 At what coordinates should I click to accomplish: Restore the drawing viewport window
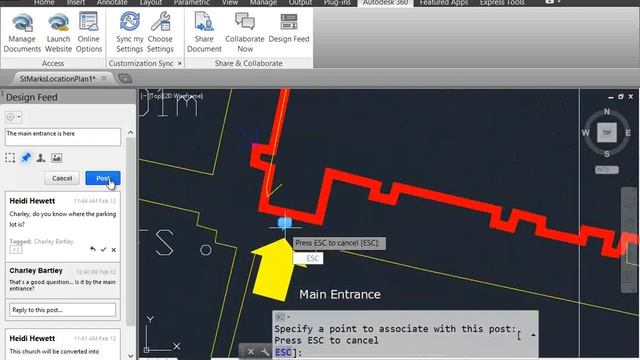(x=620, y=97)
